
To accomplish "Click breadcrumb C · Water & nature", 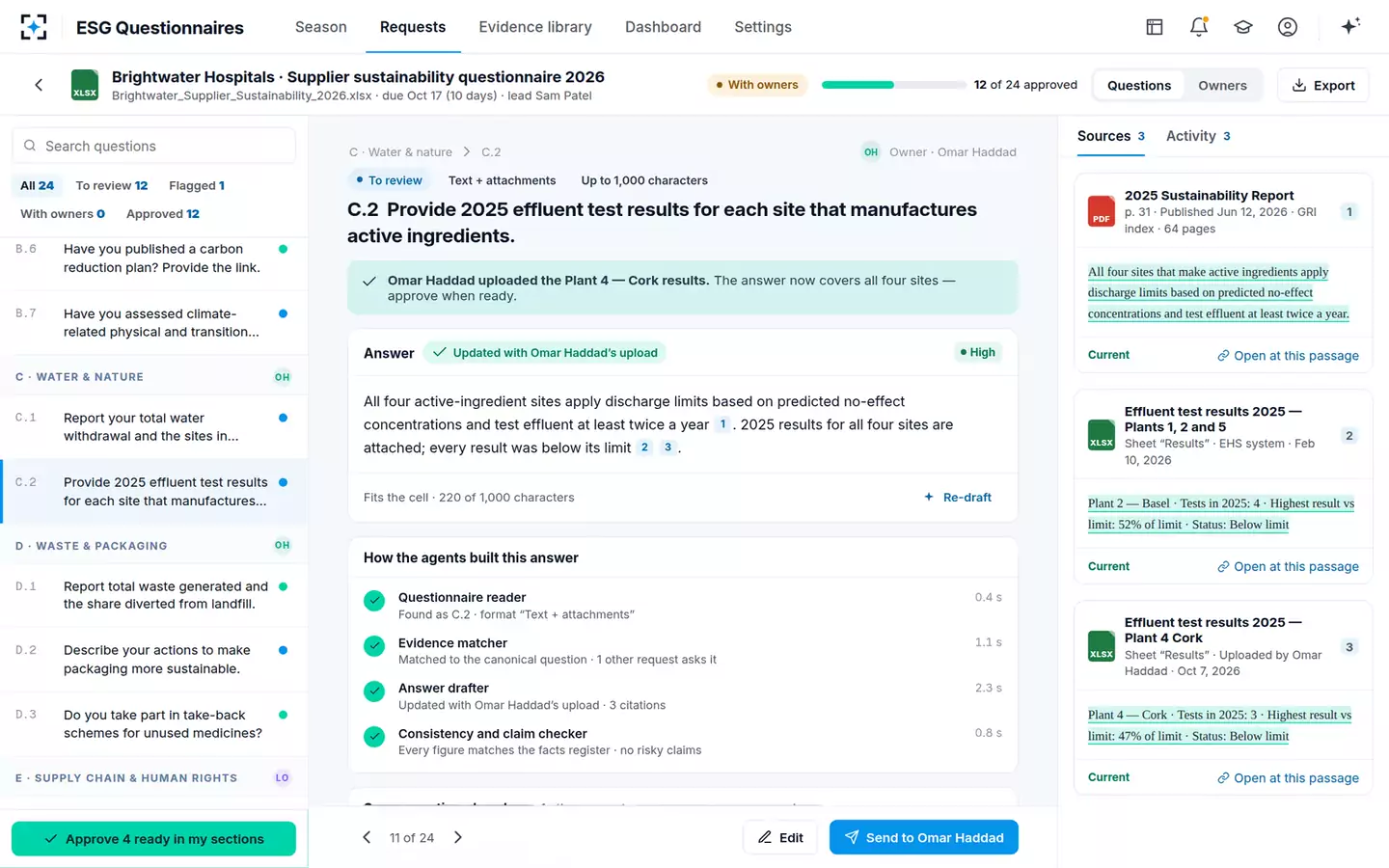I will click(x=400, y=152).
